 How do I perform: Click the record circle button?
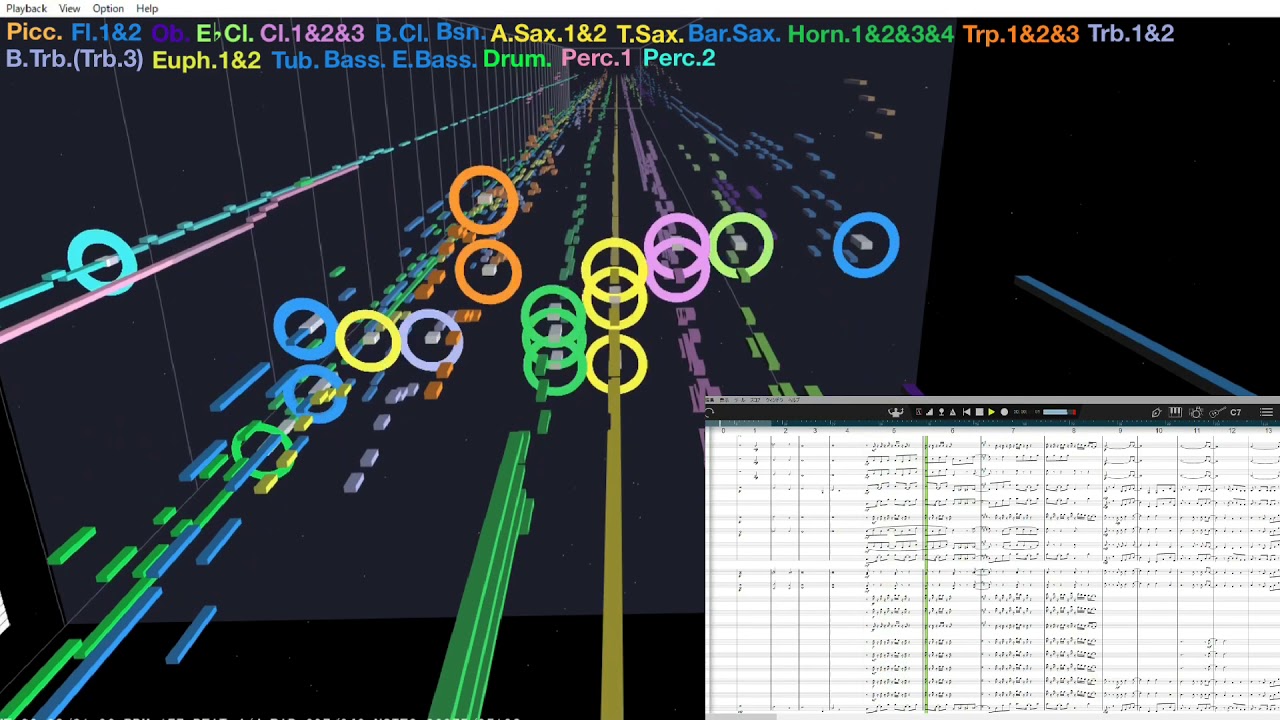(1004, 412)
